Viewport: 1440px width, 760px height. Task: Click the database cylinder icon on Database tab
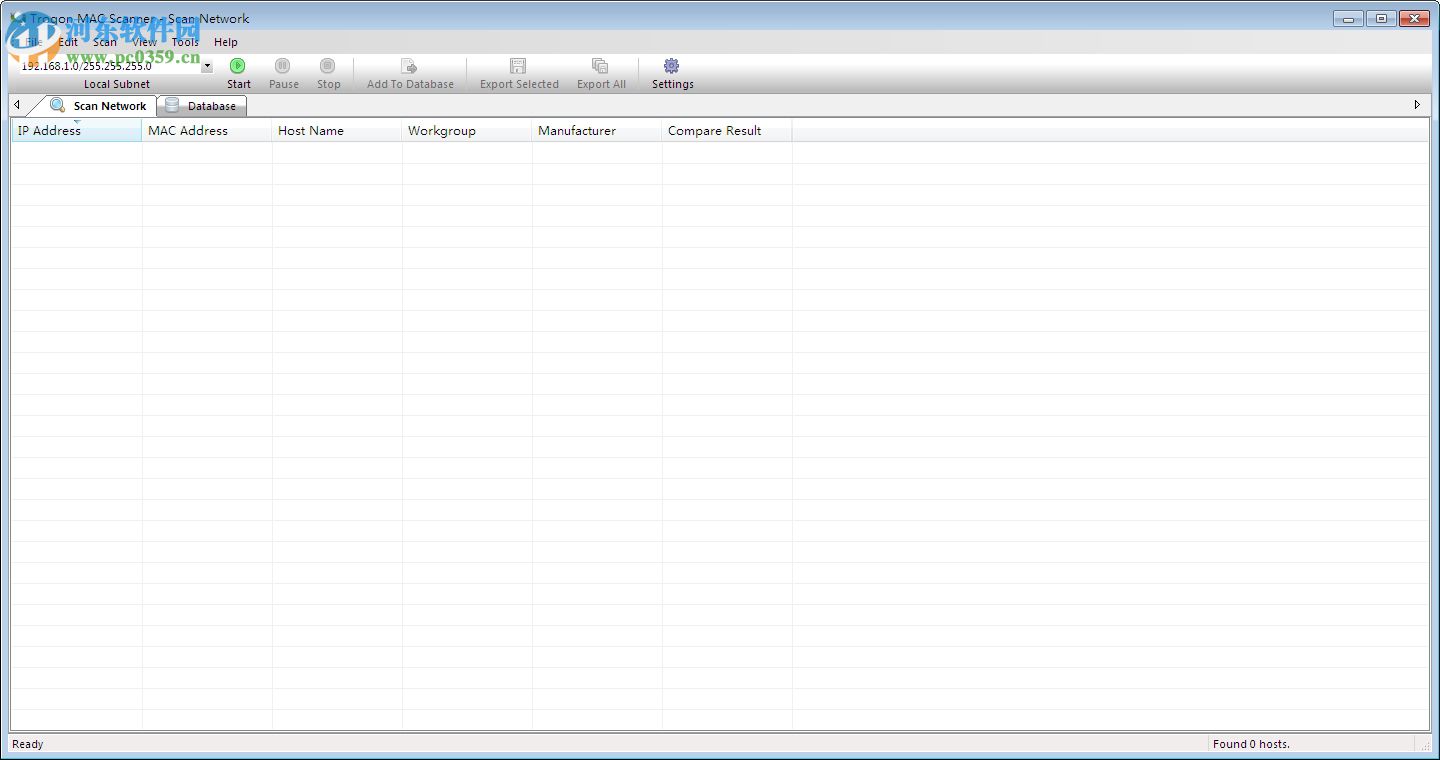click(172, 105)
